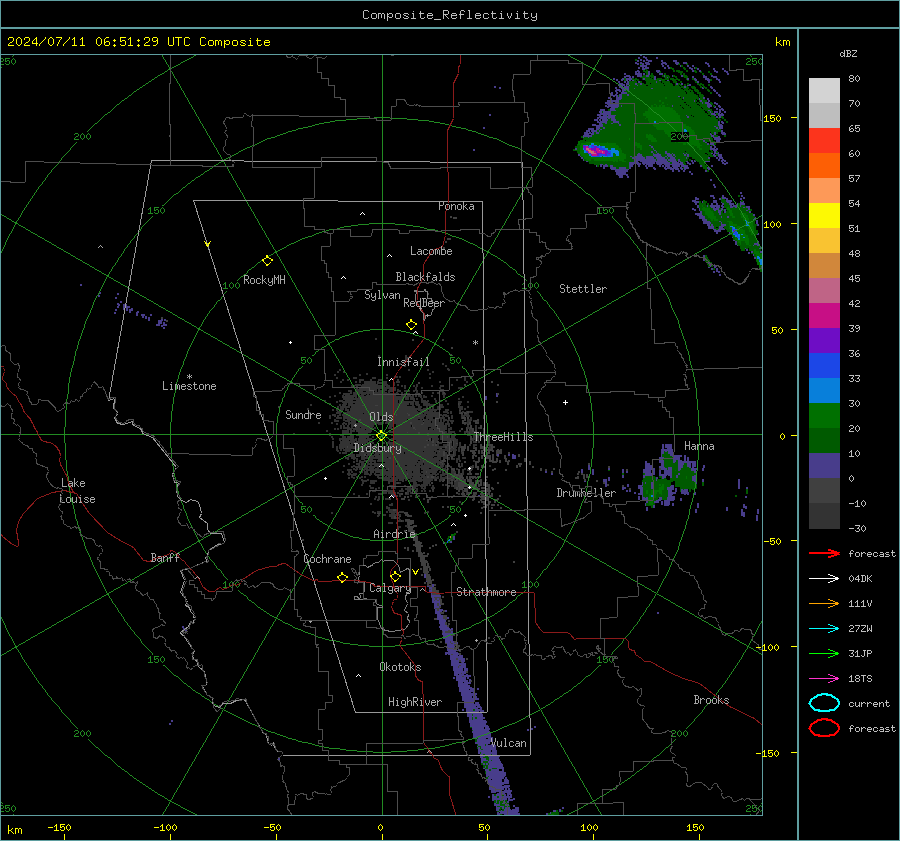Click the Banff label
This screenshot has width=900, height=841.
coord(165,558)
